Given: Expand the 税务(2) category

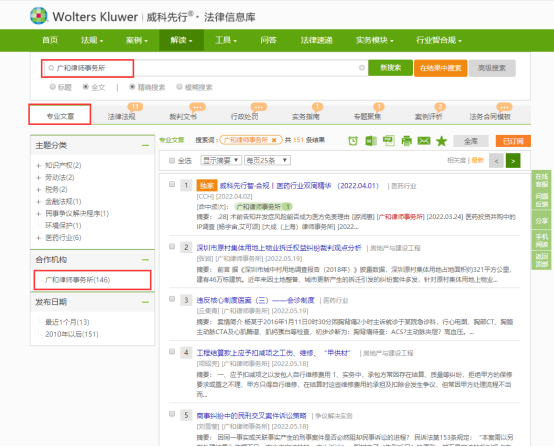Looking at the screenshot, I should coord(39,189).
